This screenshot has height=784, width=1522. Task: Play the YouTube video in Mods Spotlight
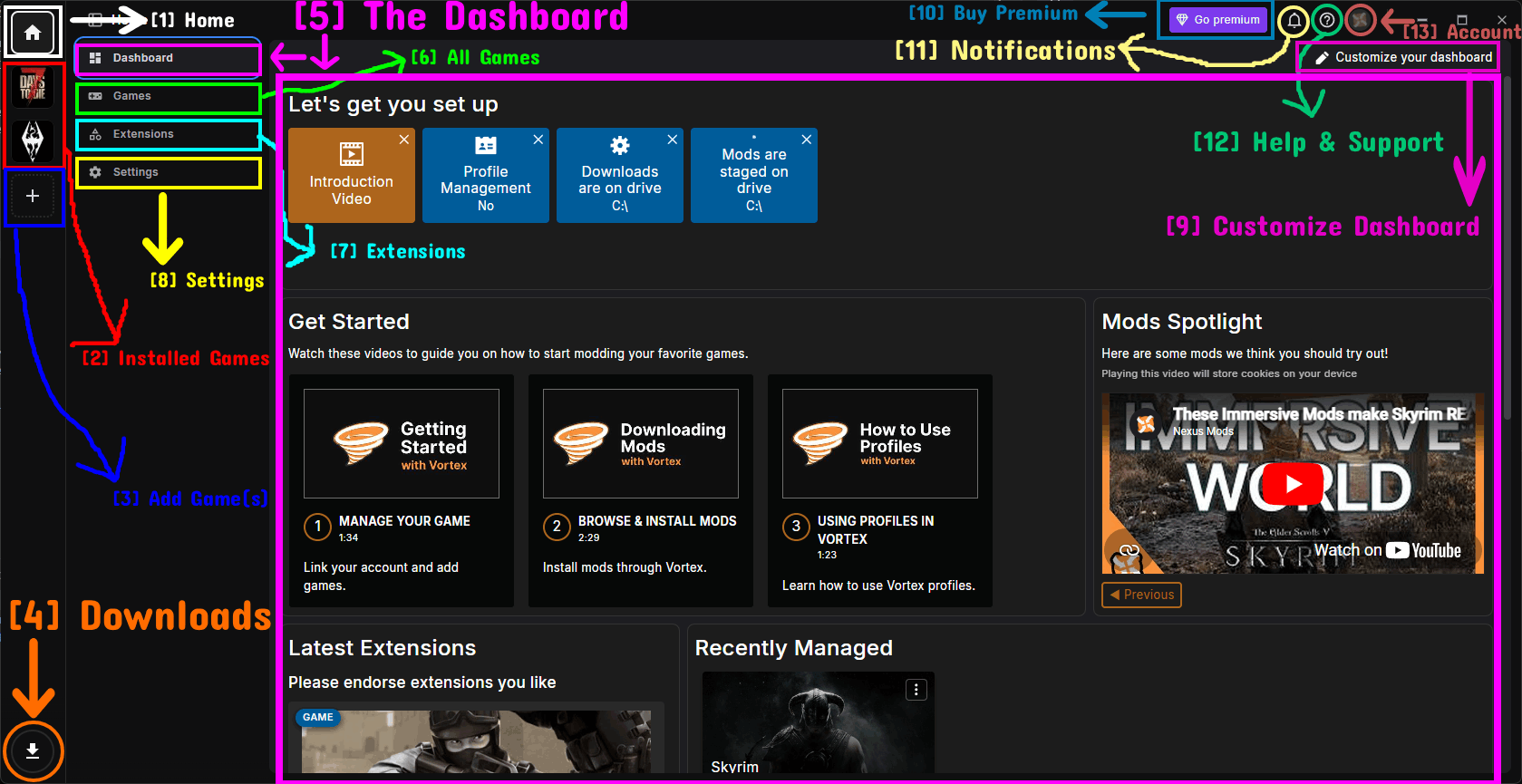coord(1293,484)
